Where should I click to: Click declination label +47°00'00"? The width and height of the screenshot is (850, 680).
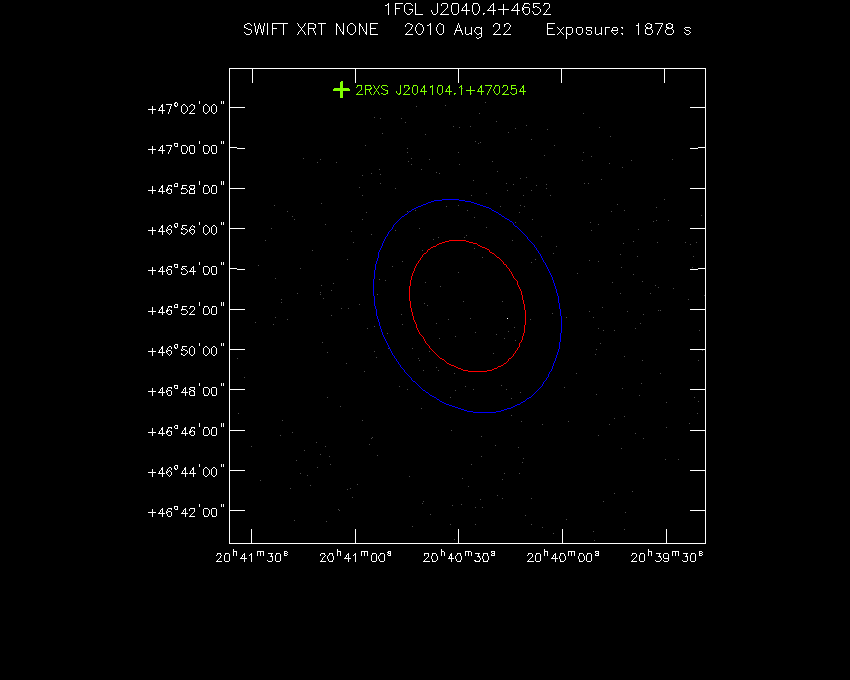185,149
